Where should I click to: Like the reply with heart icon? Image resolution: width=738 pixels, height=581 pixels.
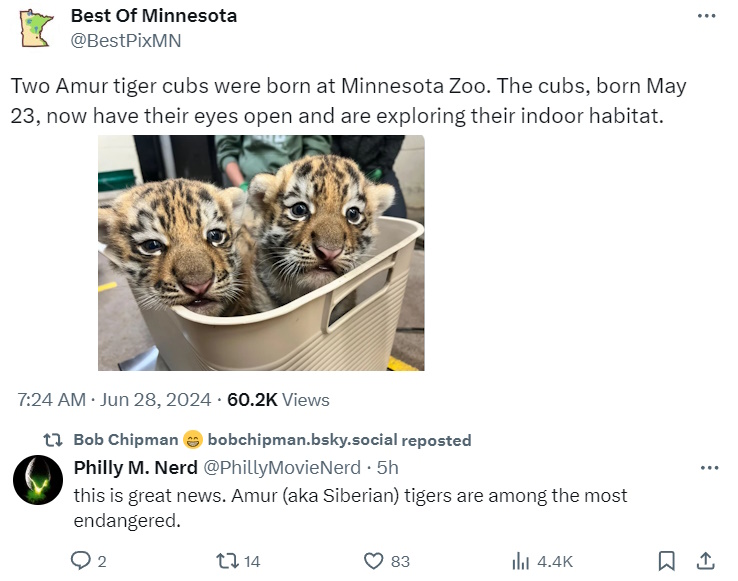[374, 561]
